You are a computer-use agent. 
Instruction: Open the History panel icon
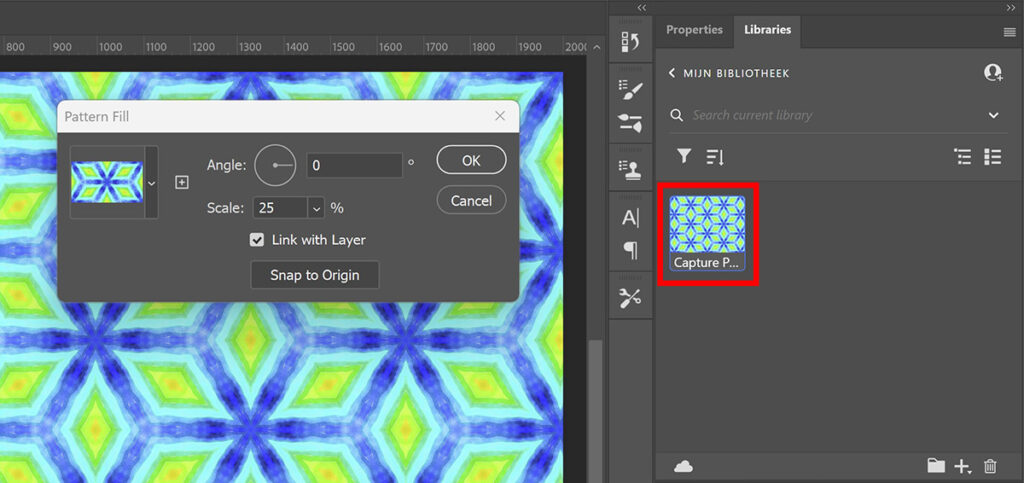tap(630, 42)
